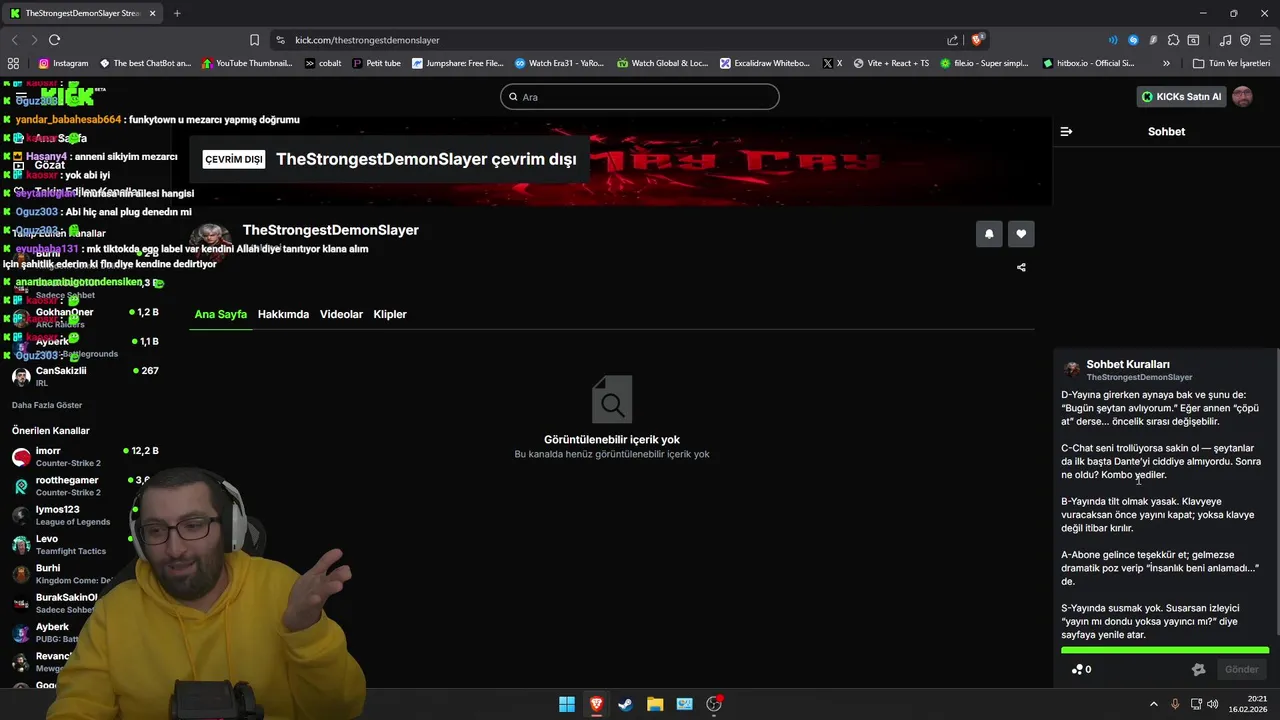Open Excalidraw Whitebo... bookmark
The width and height of the screenshot is (1280, 720).
pyautogui.click(x=765, y=63)
